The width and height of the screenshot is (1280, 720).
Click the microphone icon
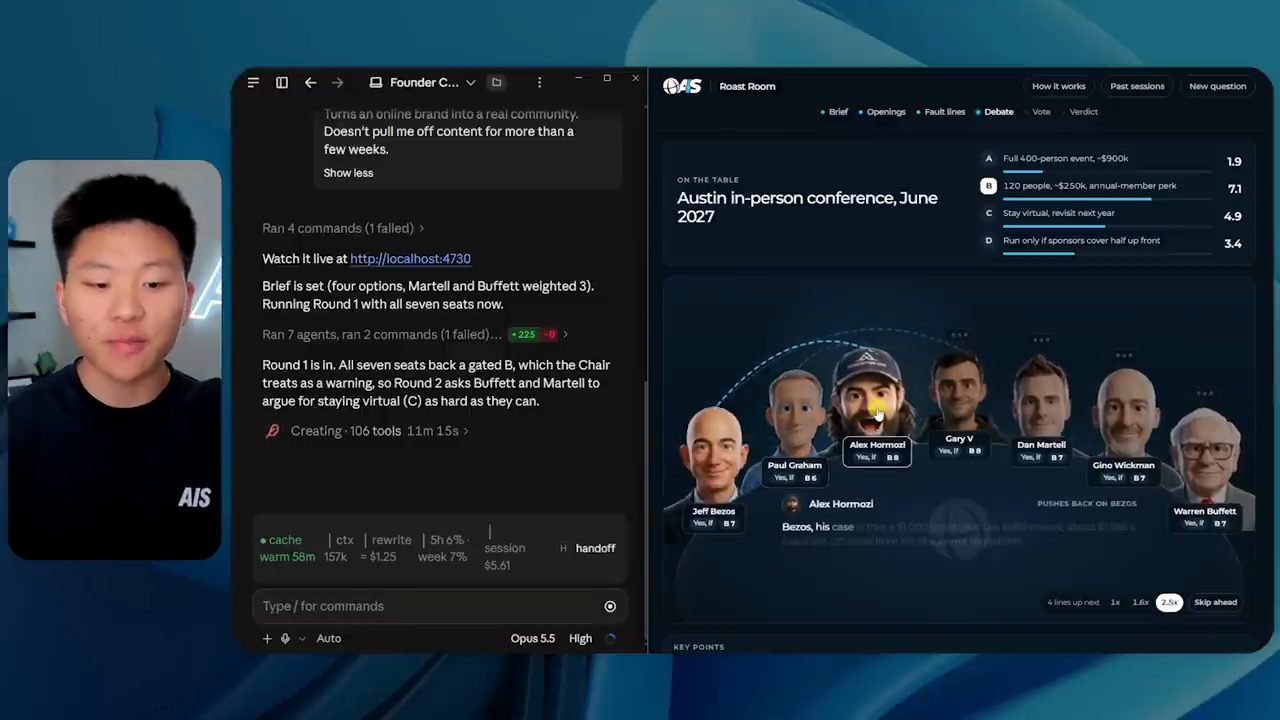(x=285, y=638)
